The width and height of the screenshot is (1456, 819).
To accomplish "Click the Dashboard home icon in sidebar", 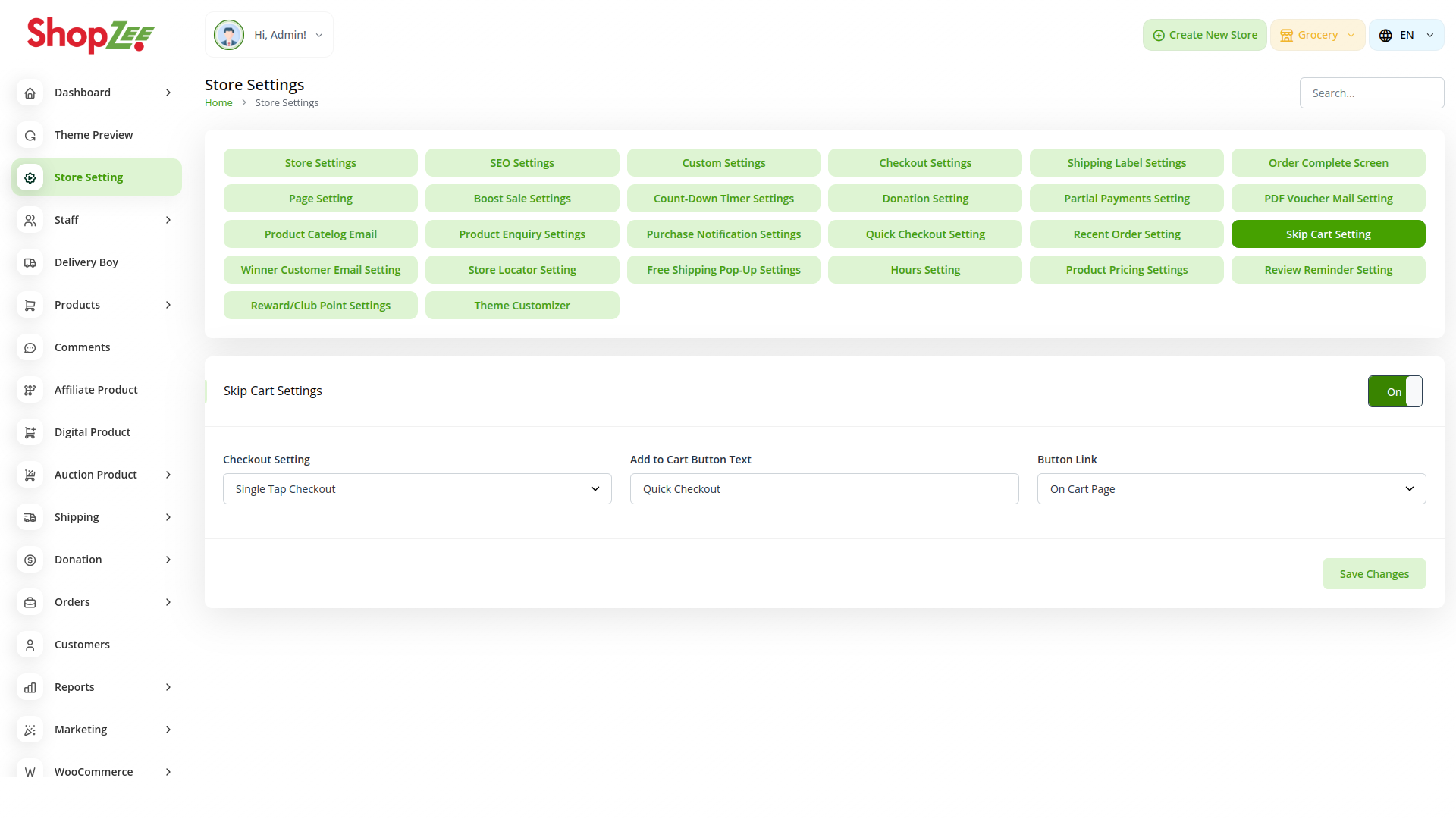I will coord(30,93).
